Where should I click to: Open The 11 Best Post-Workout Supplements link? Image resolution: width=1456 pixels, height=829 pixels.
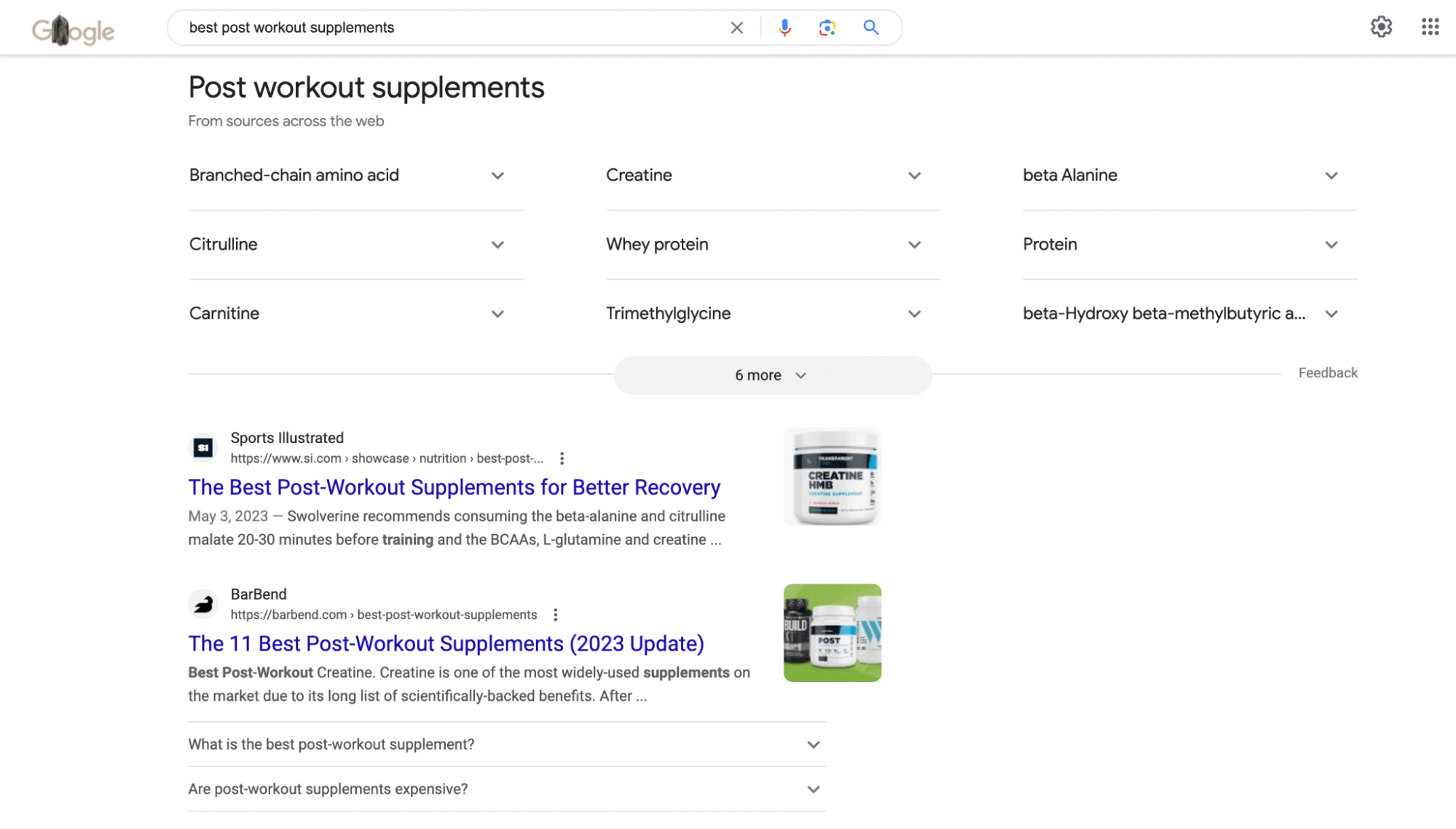pyautogui.click(x=446, y=644)
